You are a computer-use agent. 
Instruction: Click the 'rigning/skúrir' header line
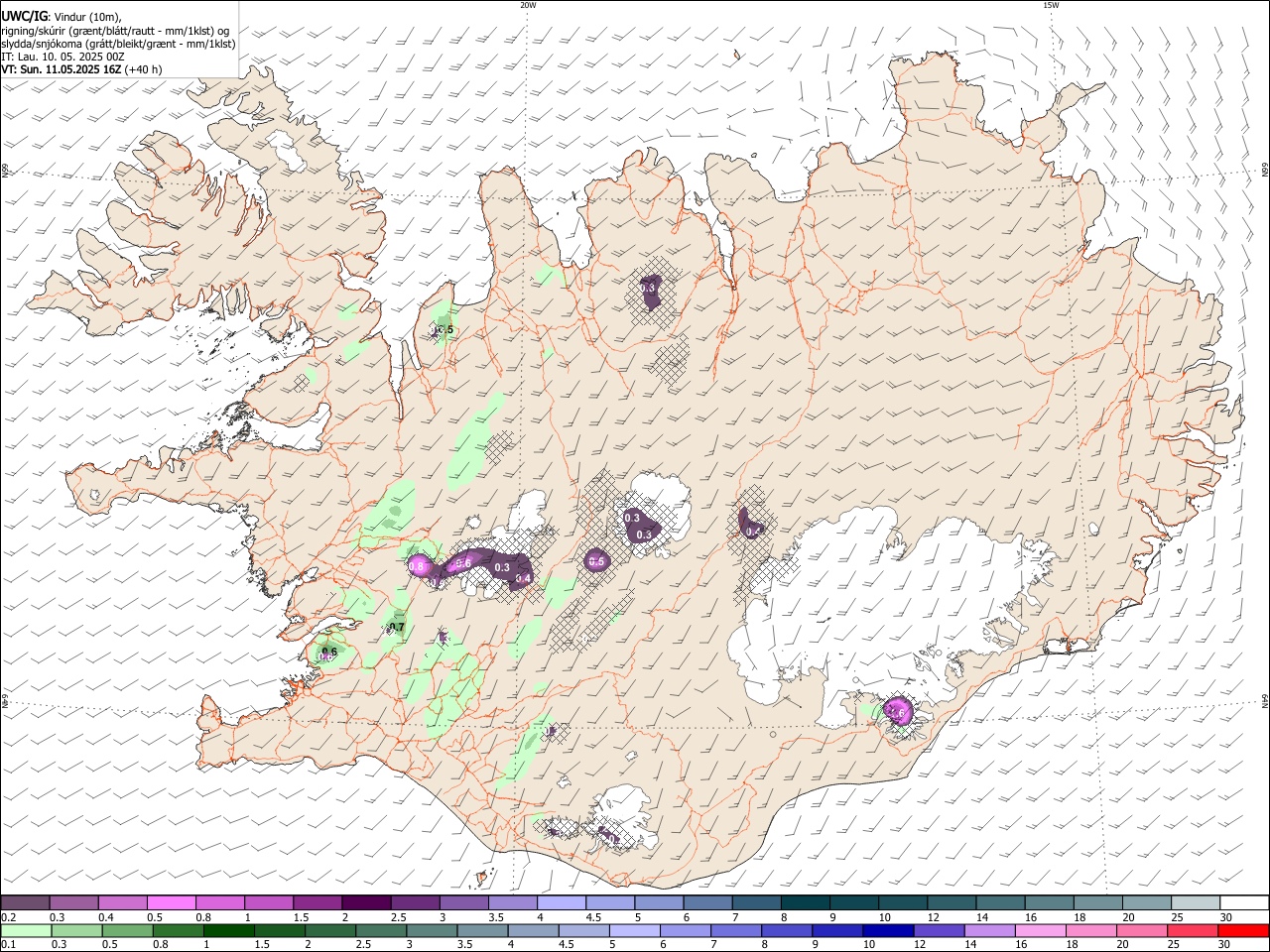[116, 31]
